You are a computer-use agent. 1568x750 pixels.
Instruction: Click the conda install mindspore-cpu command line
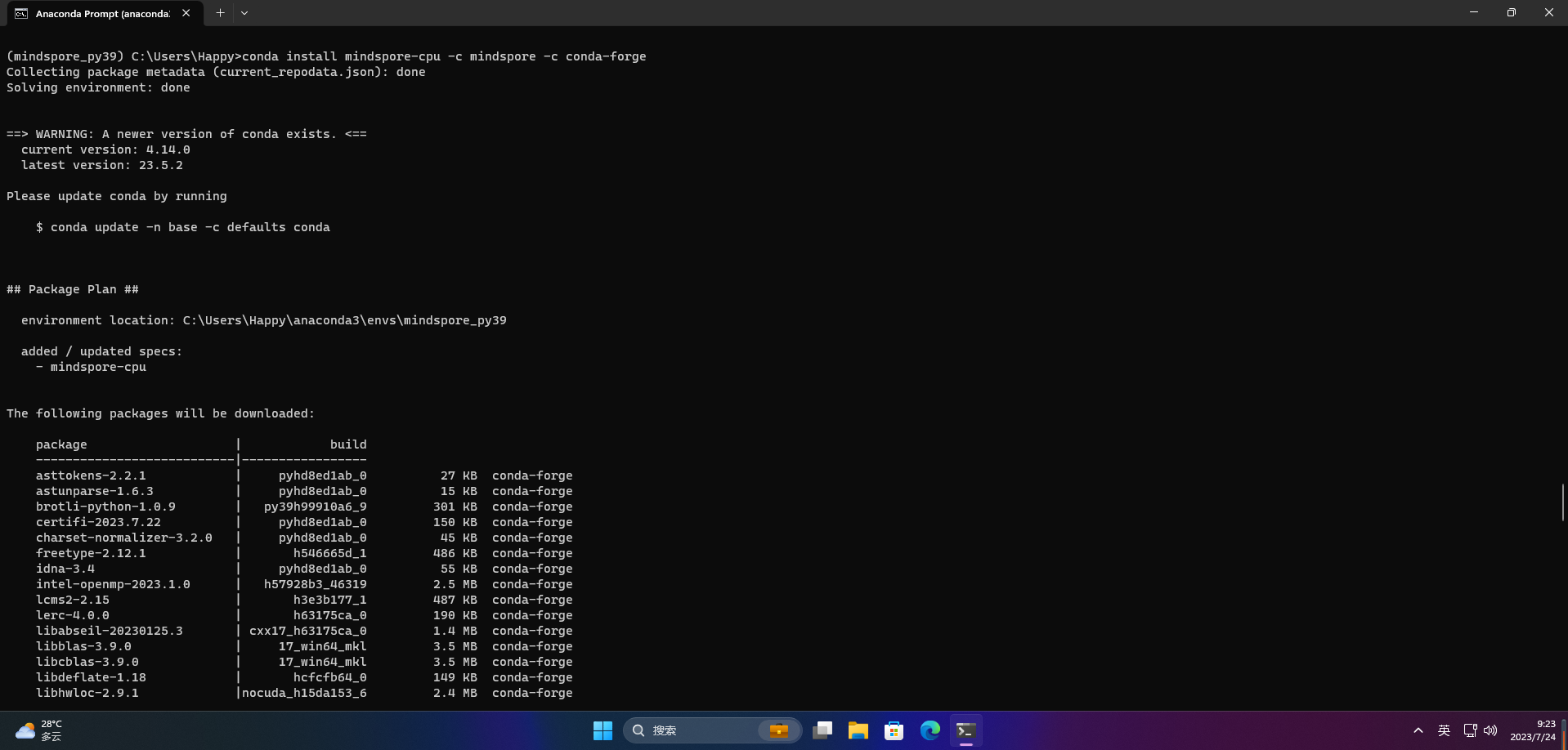(x=326, y=56)
